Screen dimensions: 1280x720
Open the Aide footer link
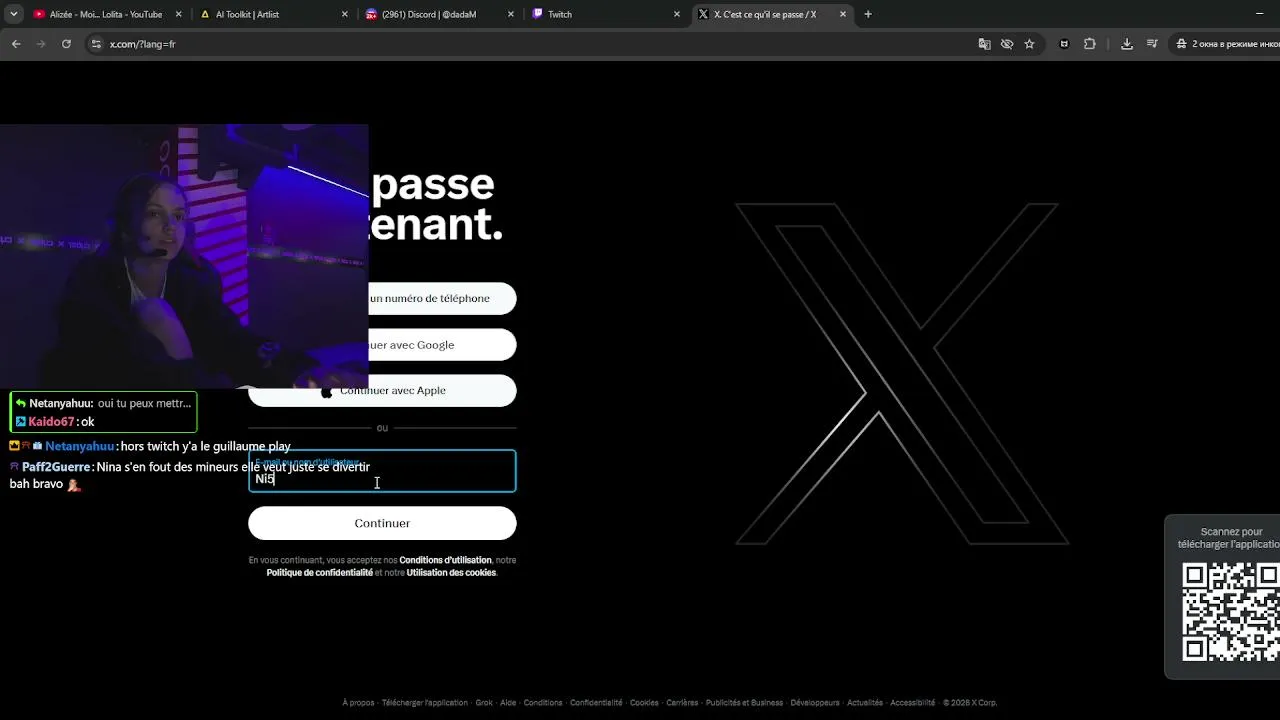coord(508,703)
